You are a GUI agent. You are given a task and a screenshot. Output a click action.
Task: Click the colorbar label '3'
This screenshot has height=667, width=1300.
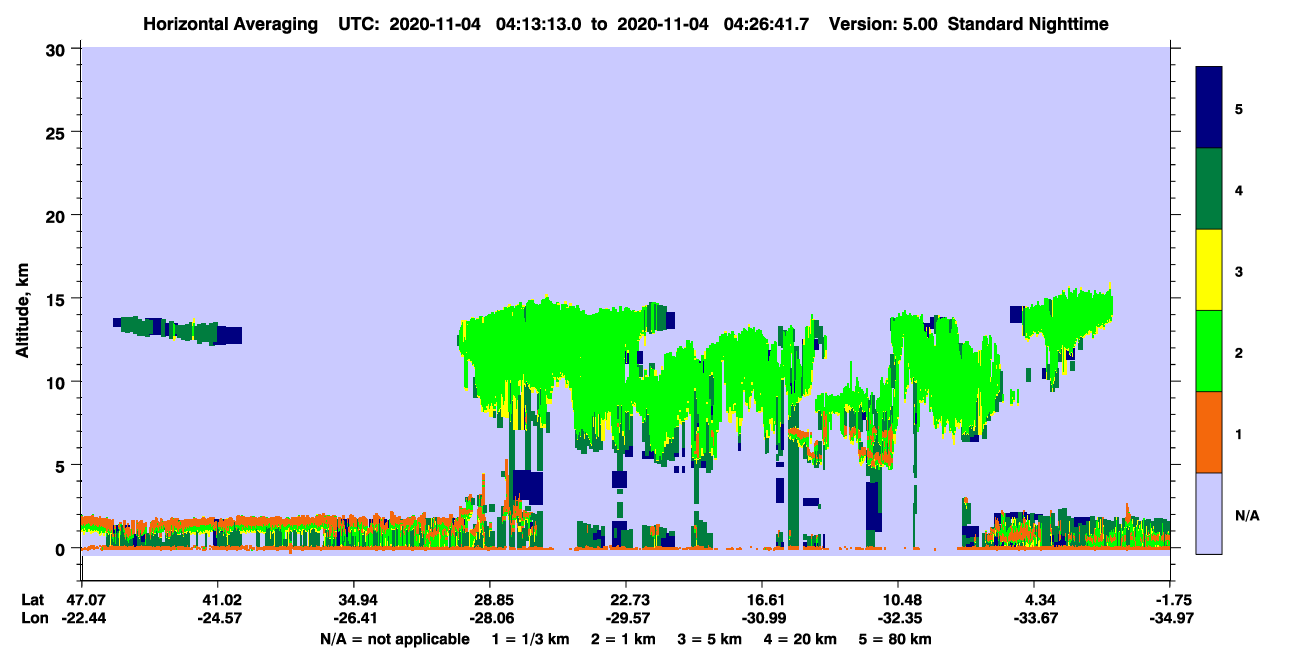pos(1240,270)
